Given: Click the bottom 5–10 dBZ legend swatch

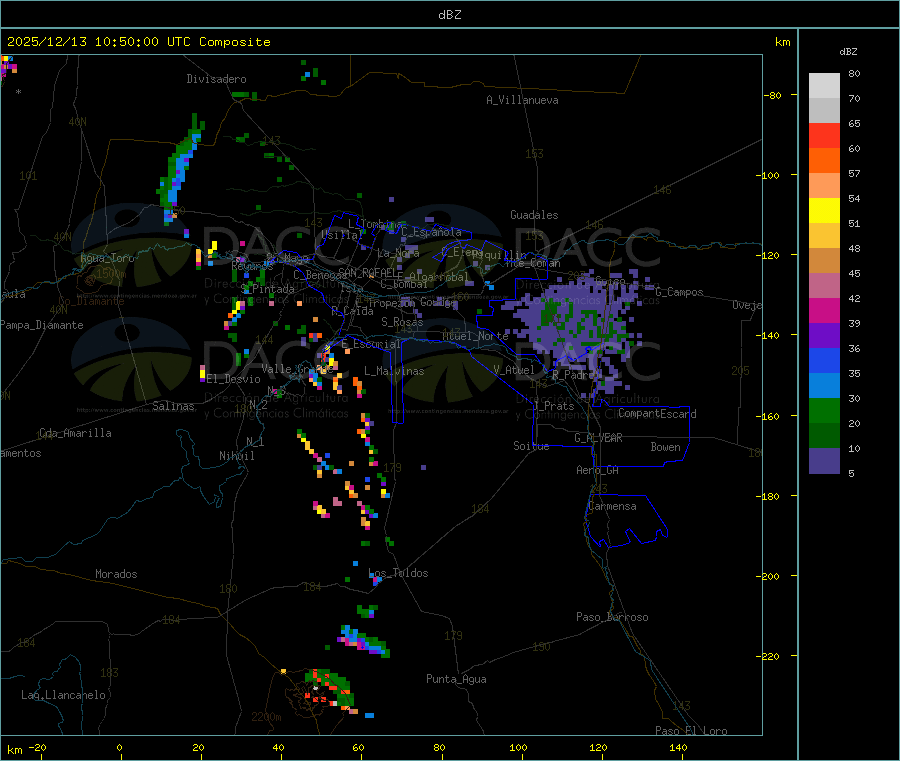Looking at the screenshot, I should click(x=824, y=461).
